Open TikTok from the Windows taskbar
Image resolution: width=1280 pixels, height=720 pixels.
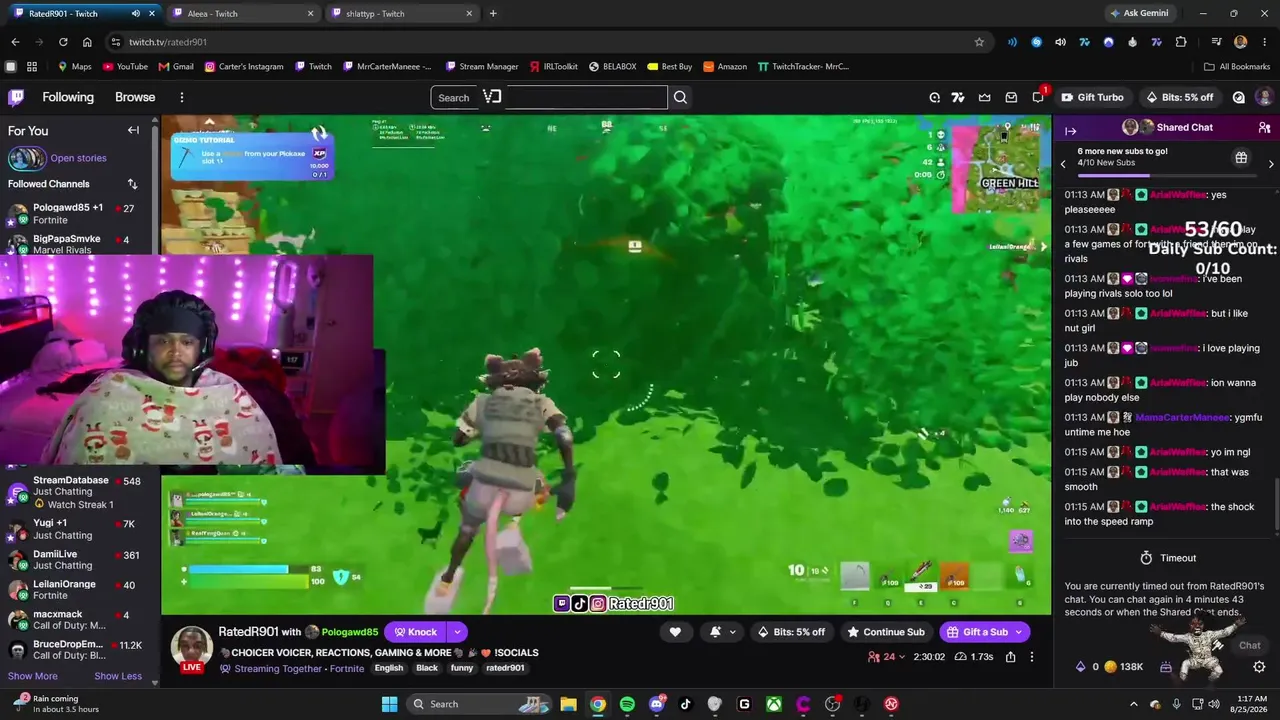685,704
